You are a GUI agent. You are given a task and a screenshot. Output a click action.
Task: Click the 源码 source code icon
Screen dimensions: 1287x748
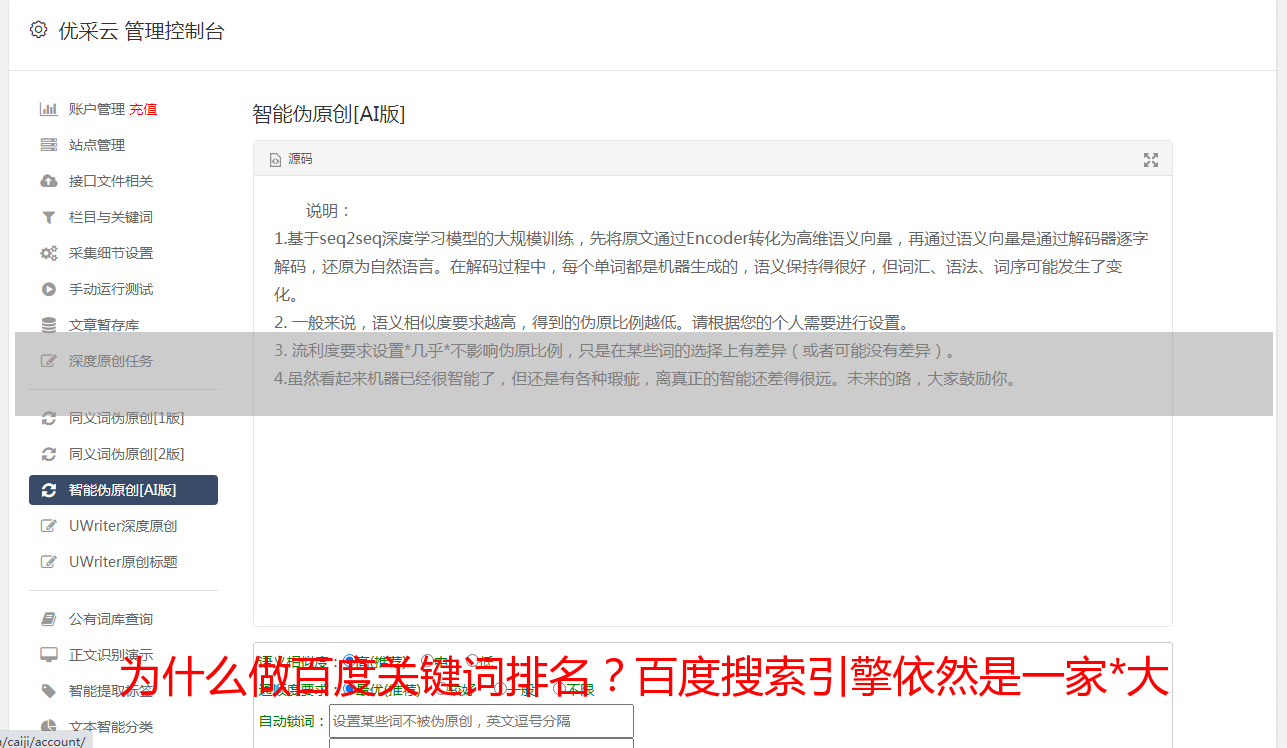coord(275,160)
